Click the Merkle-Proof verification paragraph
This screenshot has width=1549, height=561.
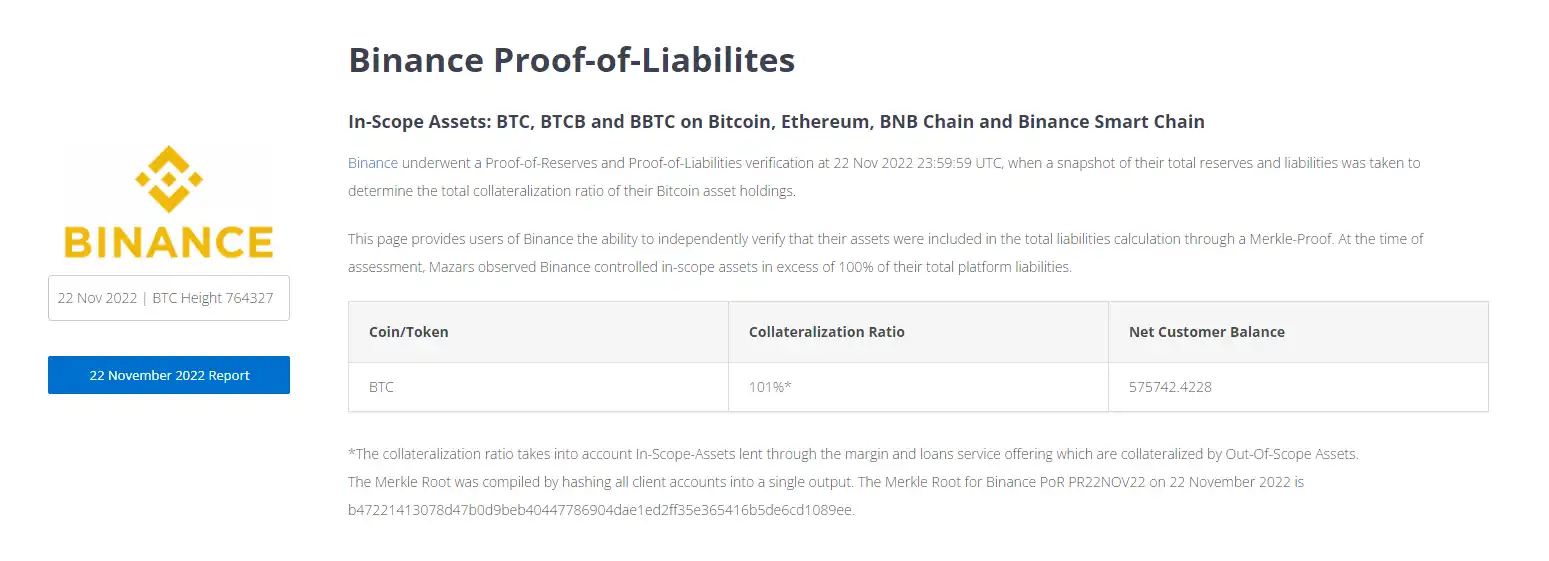point(885,253)
